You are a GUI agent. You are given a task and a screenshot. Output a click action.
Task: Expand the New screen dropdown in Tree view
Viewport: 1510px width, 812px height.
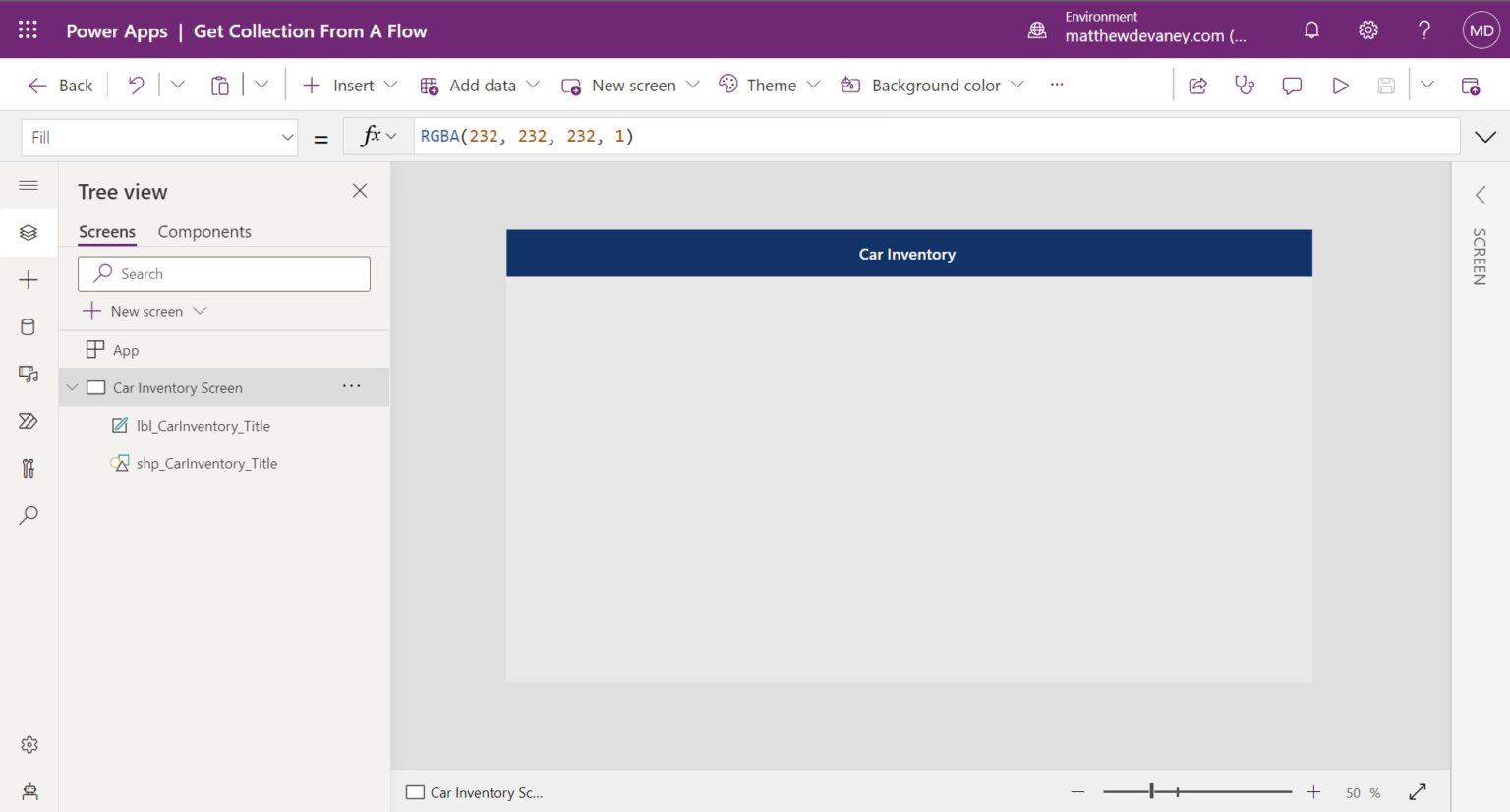coord(200,311)
